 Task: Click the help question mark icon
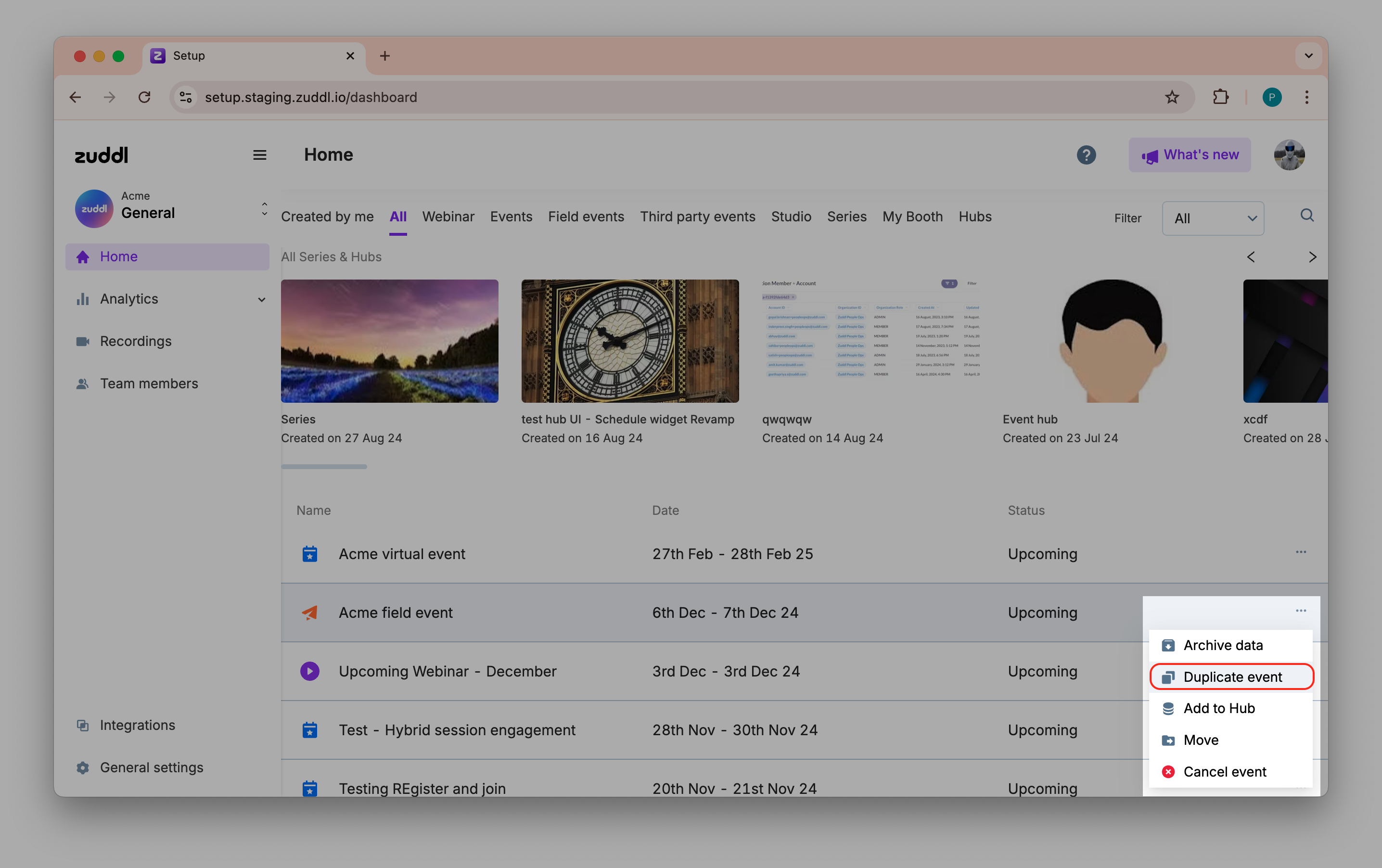click(x=1086, y=155)
